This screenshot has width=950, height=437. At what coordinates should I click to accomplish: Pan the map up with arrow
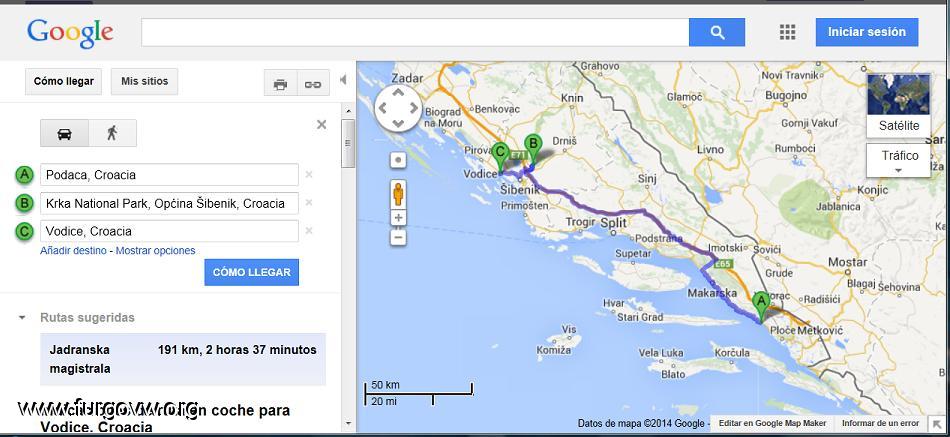[x=398, y=93]
